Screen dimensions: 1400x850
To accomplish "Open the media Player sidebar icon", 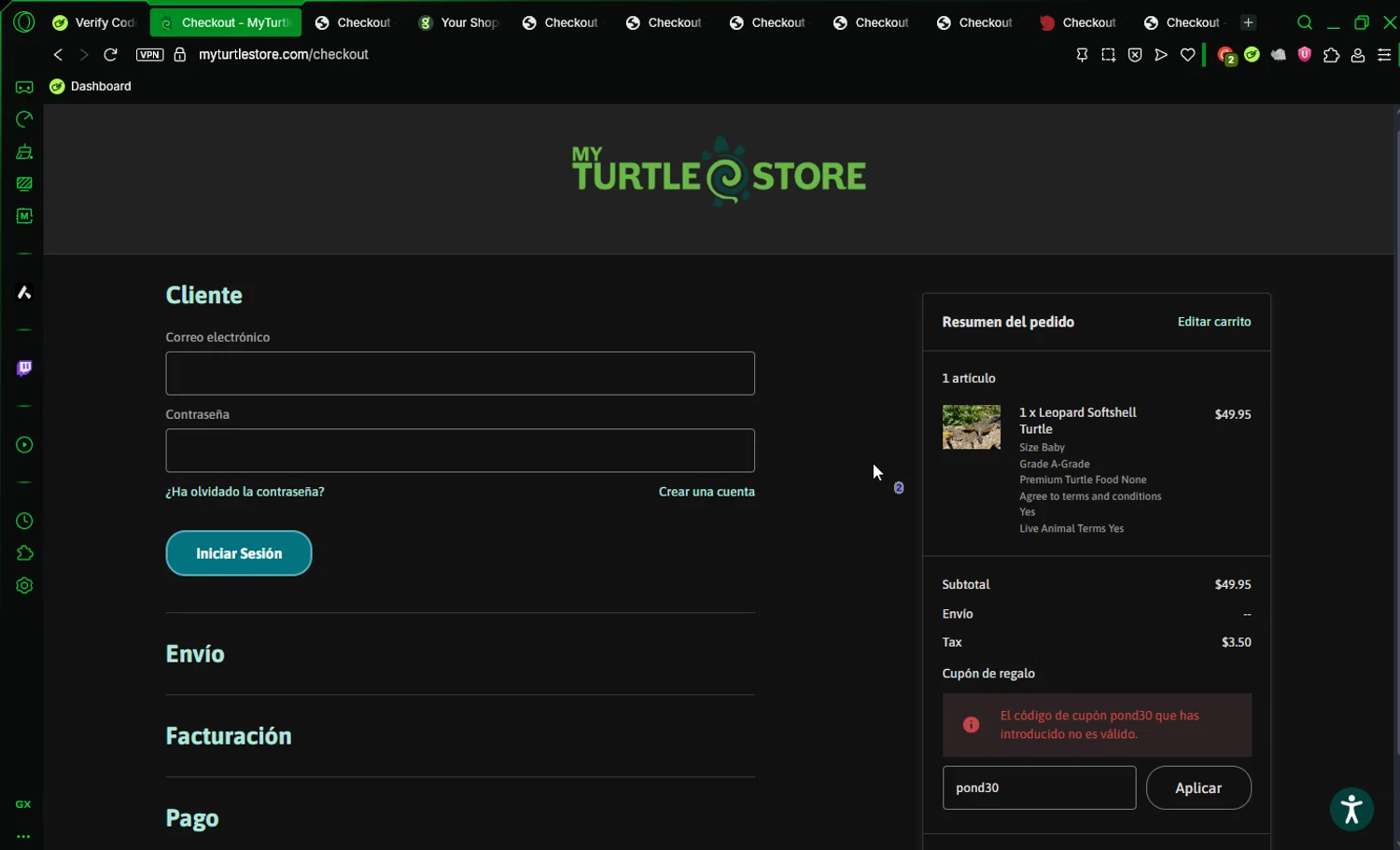I will pyautogui.click(x=24, y=445).
